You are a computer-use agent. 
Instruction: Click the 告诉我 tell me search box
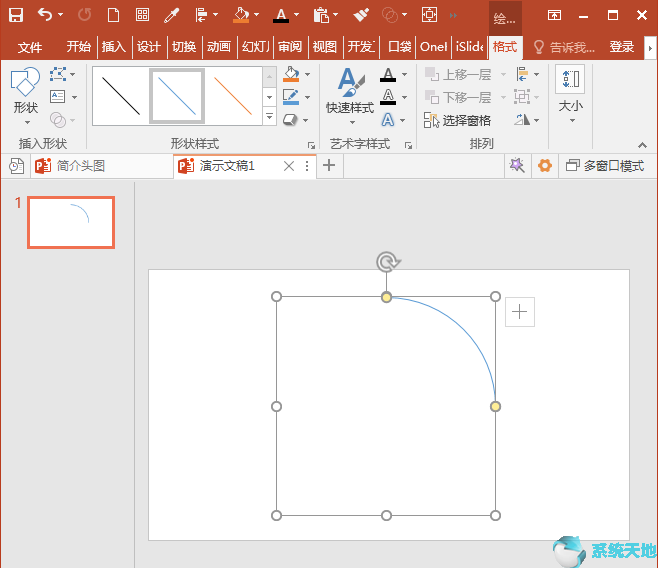565,47
